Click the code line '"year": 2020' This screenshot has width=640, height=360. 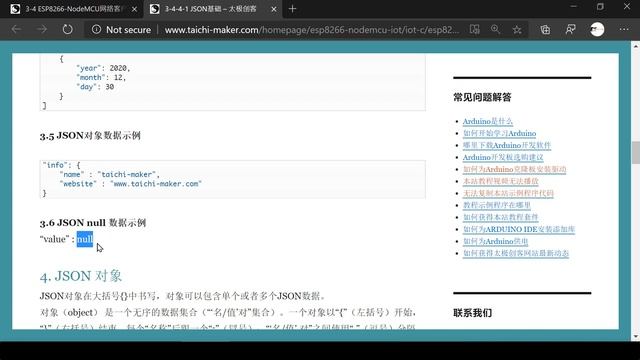[x=103, y=68]
